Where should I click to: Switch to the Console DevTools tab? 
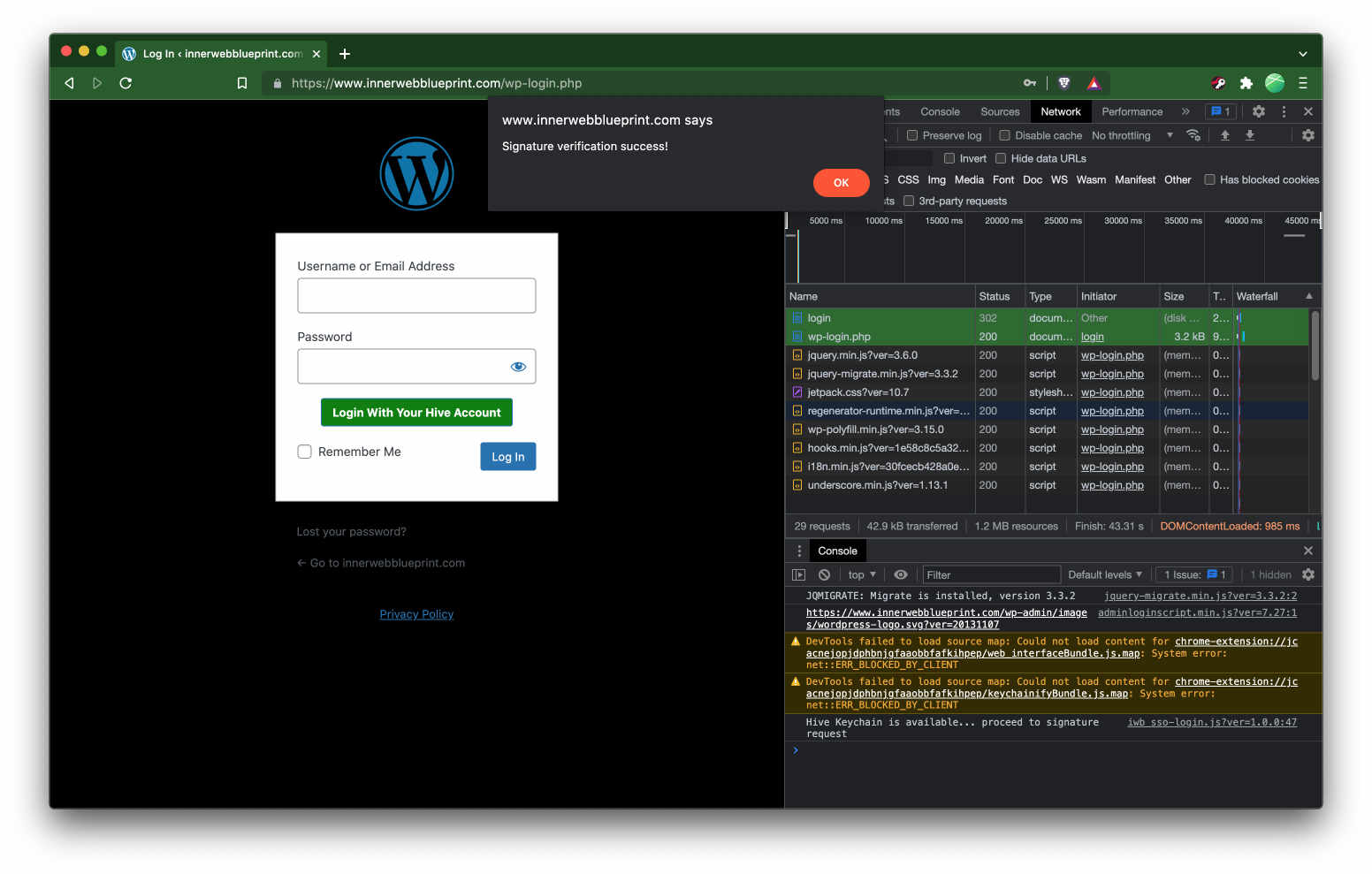pos(940,111)
